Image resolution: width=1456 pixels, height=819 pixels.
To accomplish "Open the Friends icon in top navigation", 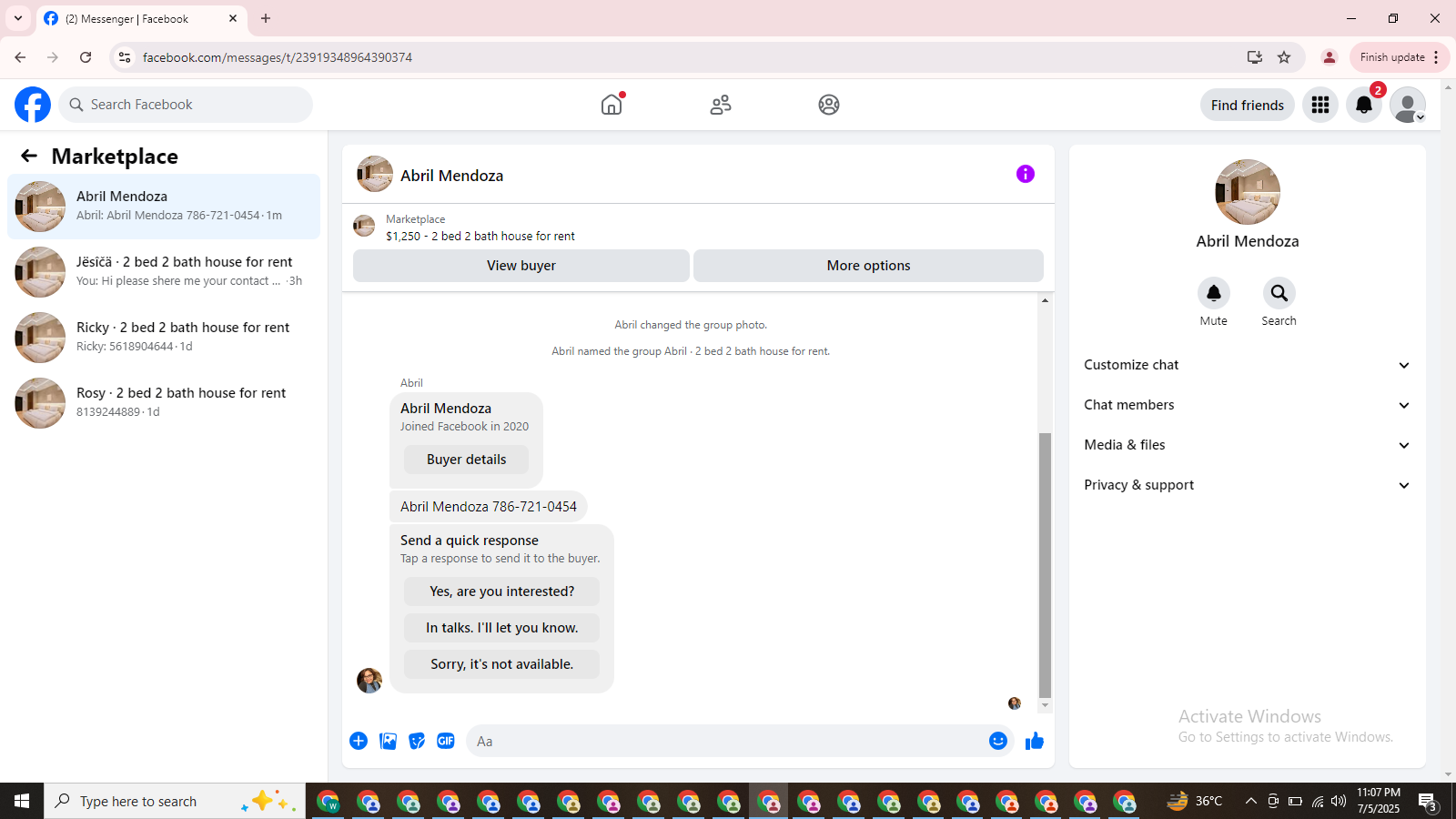I will 721,105.
